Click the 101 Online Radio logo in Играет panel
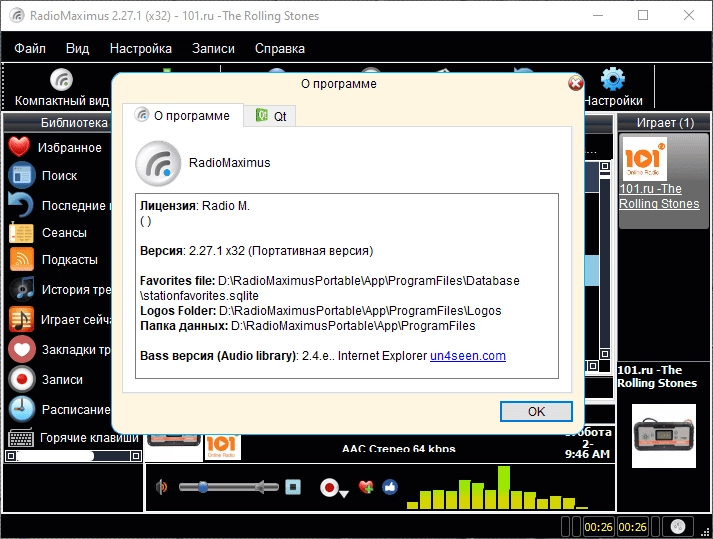713x539 pixels. [644, 159]
